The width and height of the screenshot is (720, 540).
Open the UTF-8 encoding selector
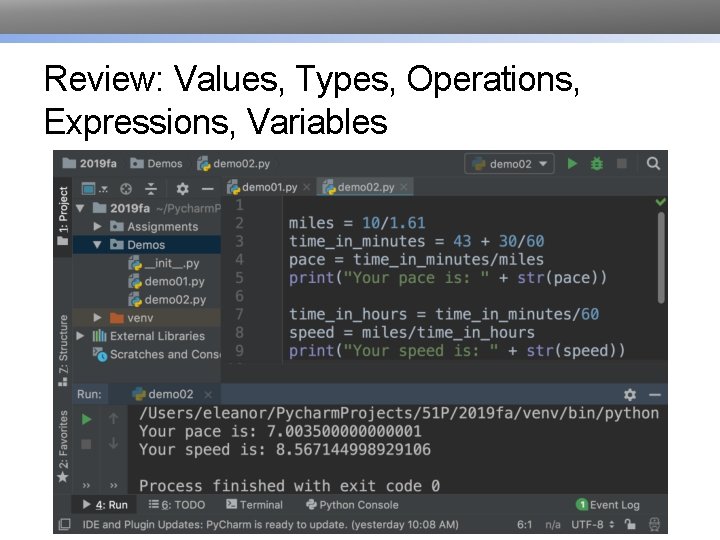[592, 524]
